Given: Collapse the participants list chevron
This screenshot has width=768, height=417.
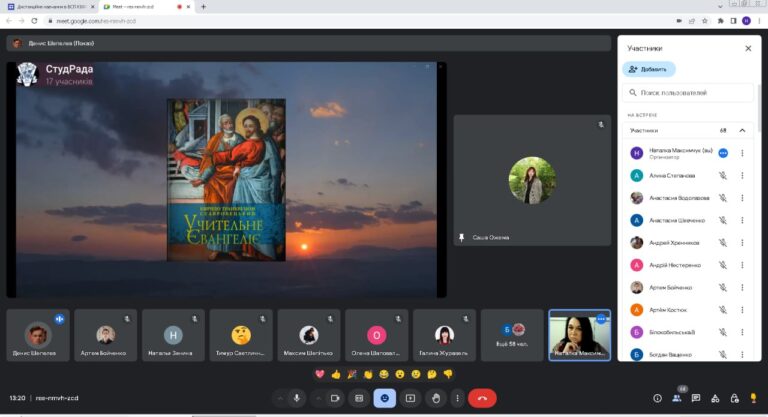Looking at the screenshot, I should [743, 130].
